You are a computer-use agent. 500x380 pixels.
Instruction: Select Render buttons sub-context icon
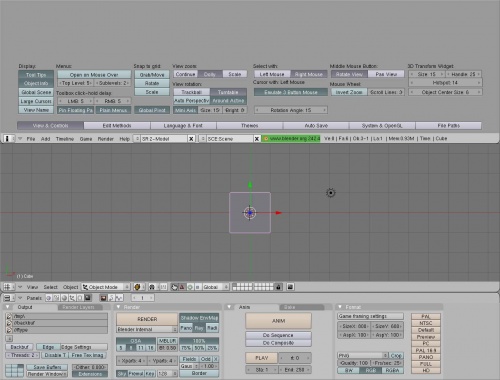103,298
